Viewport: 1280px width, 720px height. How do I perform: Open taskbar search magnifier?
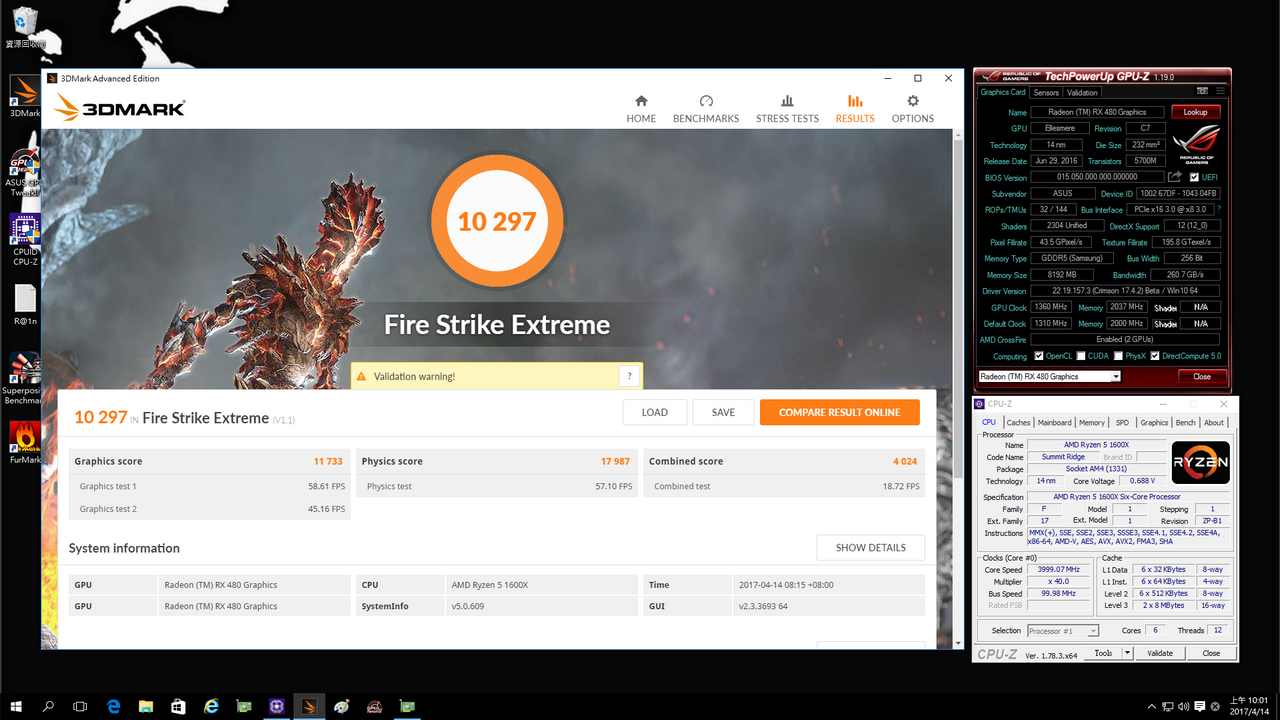tap(48, 706)
